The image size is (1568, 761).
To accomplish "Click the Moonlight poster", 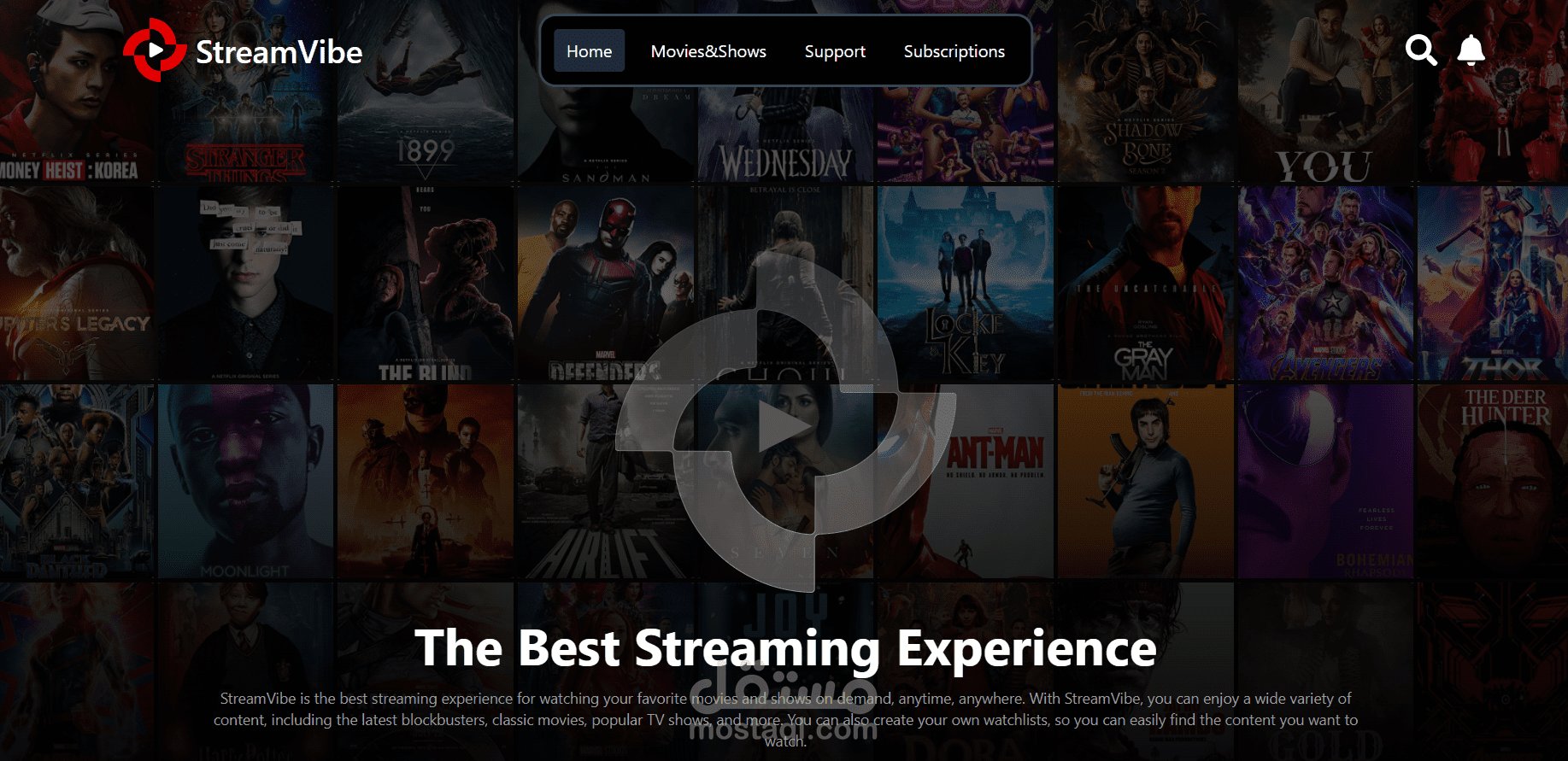I will 246,481.
